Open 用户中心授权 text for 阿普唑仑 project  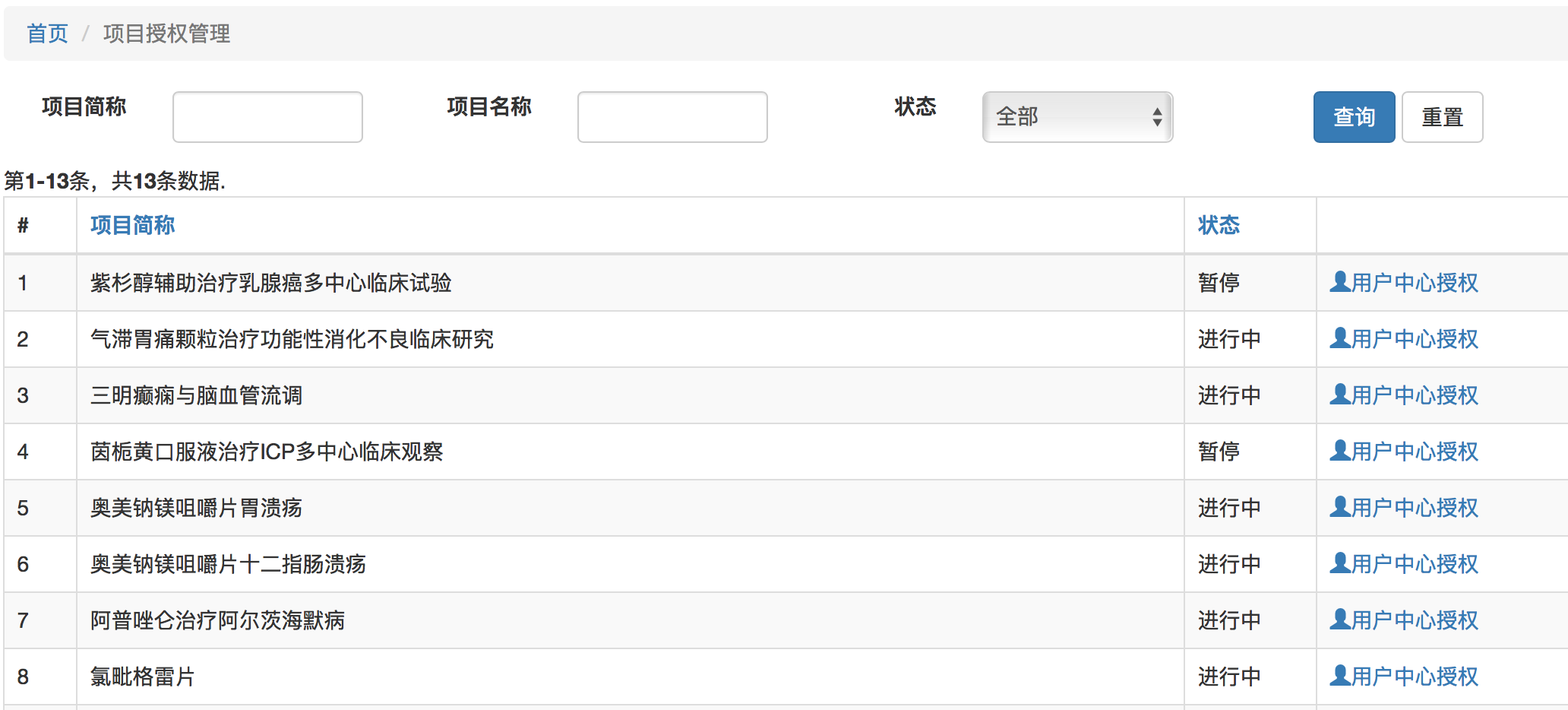pyautogui.click(x=1415, y=620)
